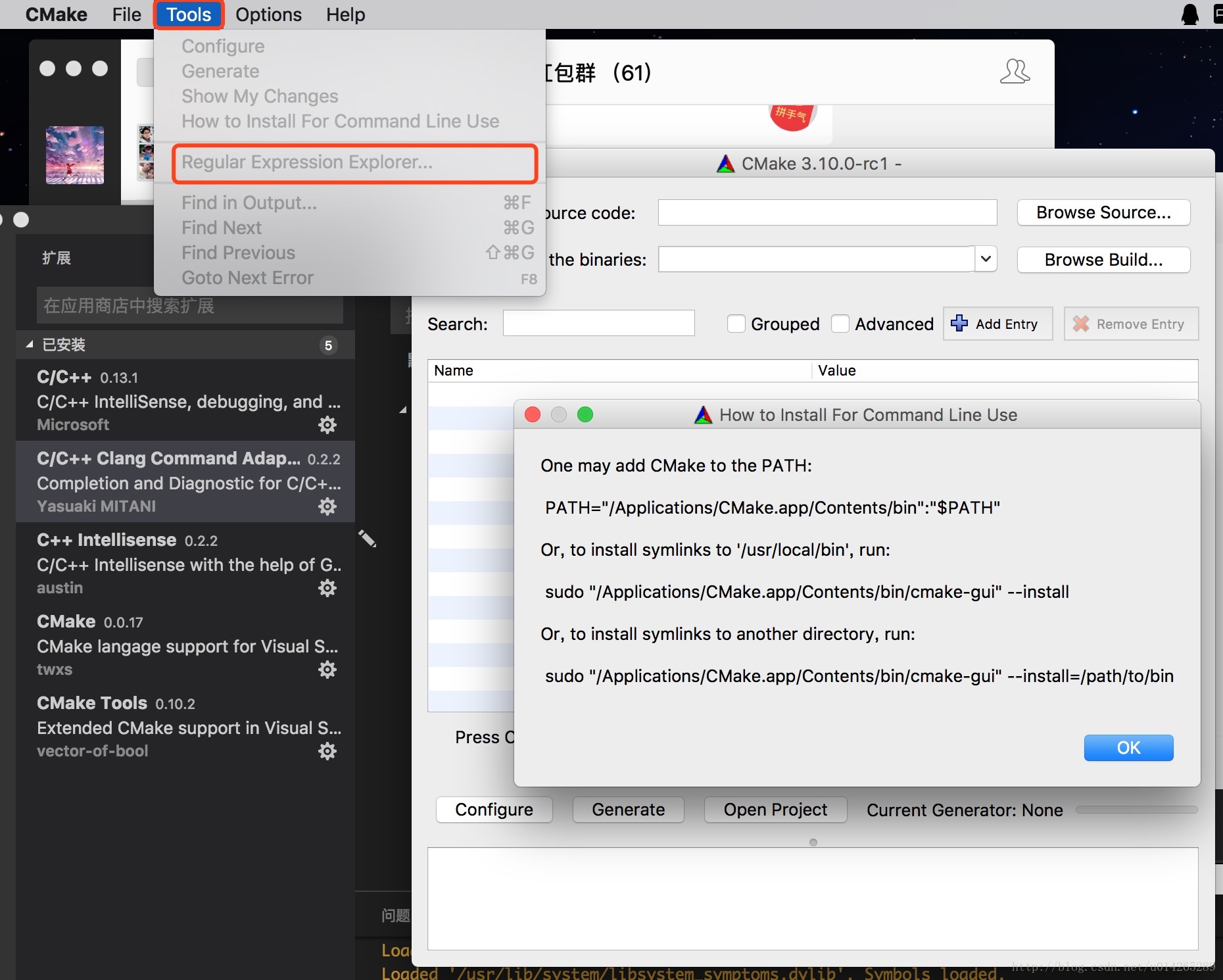Click the Add Entry button
This screenshot has width=1223, height=980.
[997, 324]
